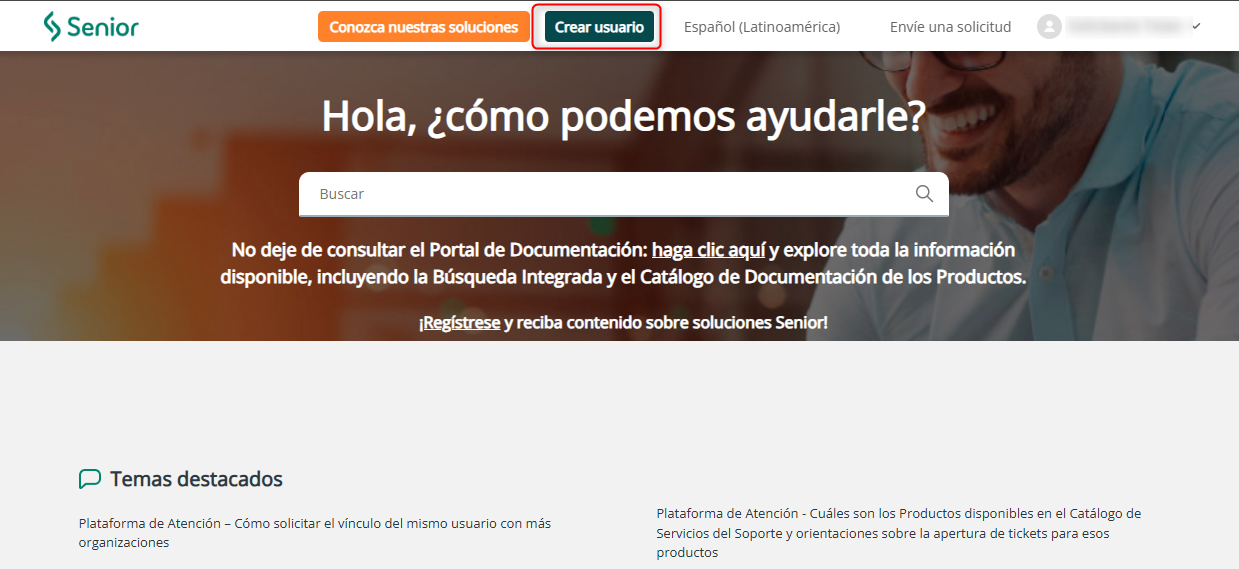Click the "Hola, ¿cómo podemos ayudarle?" heading
The width and height of the screenshot is (1239, 569).
pos(623,117)
